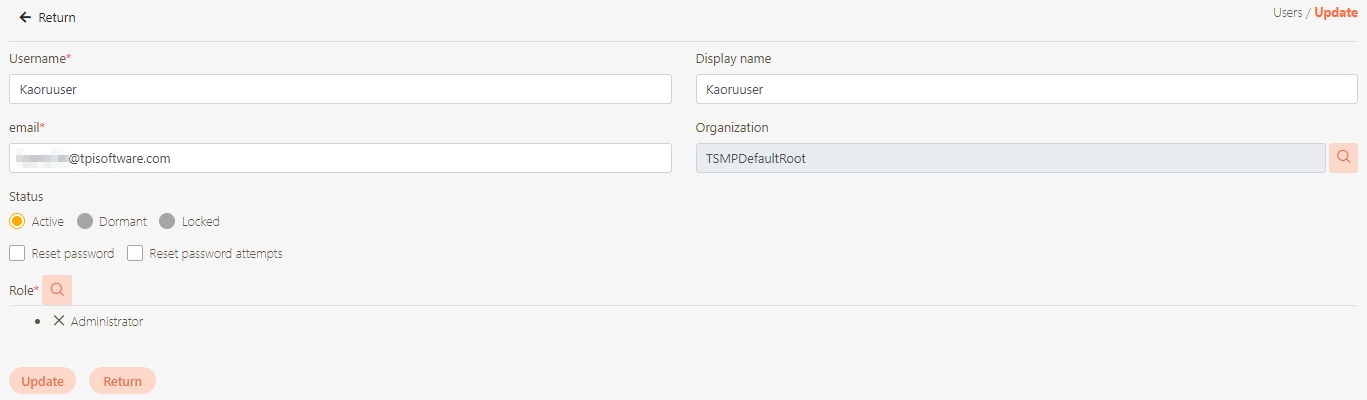Remove Administrator role with X icon
The height and width of the screenshot is (400, 1367).
tap(59, 321)
